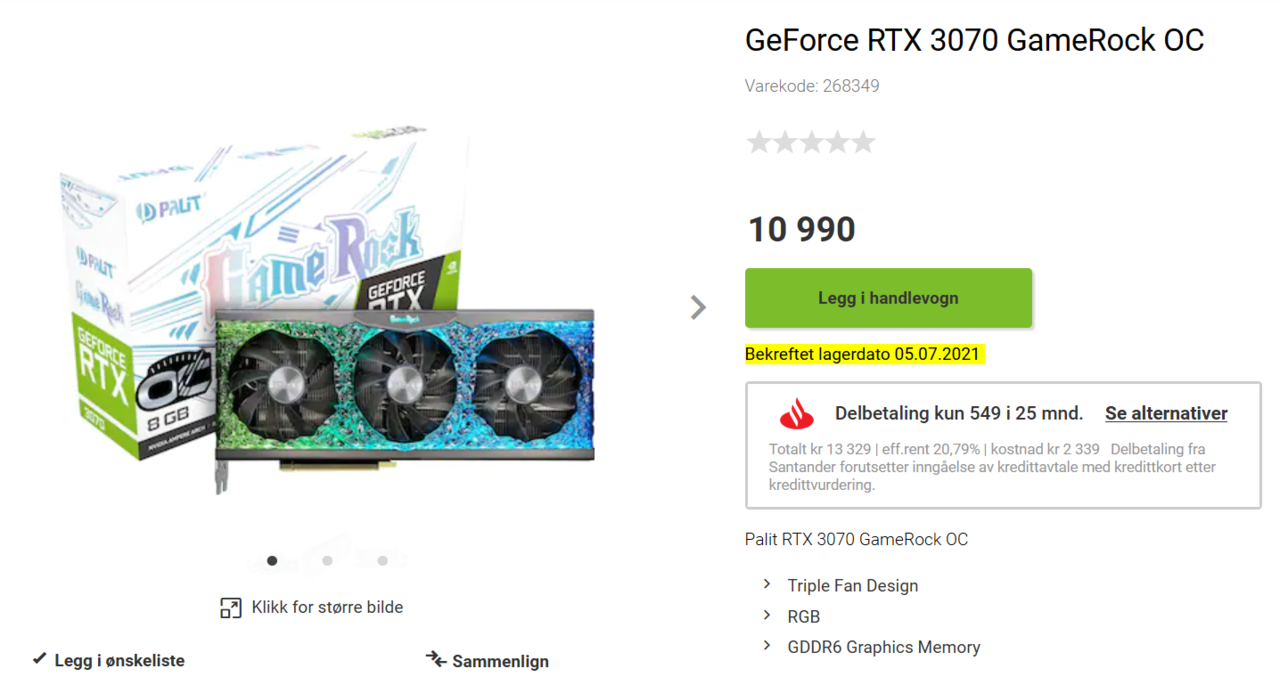Click the Santander flame logo

point(797,413)
